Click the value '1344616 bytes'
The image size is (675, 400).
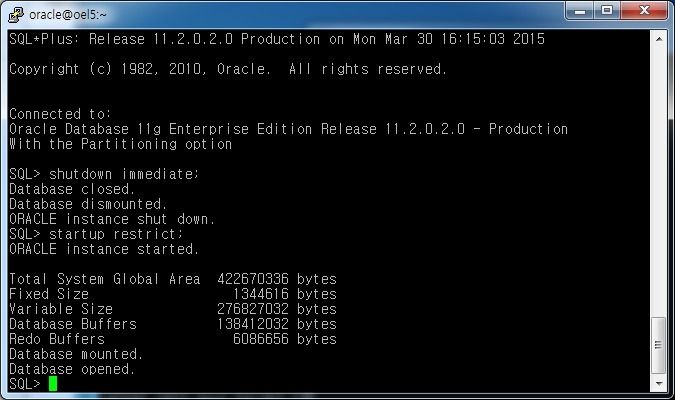[x=285, y=295]
